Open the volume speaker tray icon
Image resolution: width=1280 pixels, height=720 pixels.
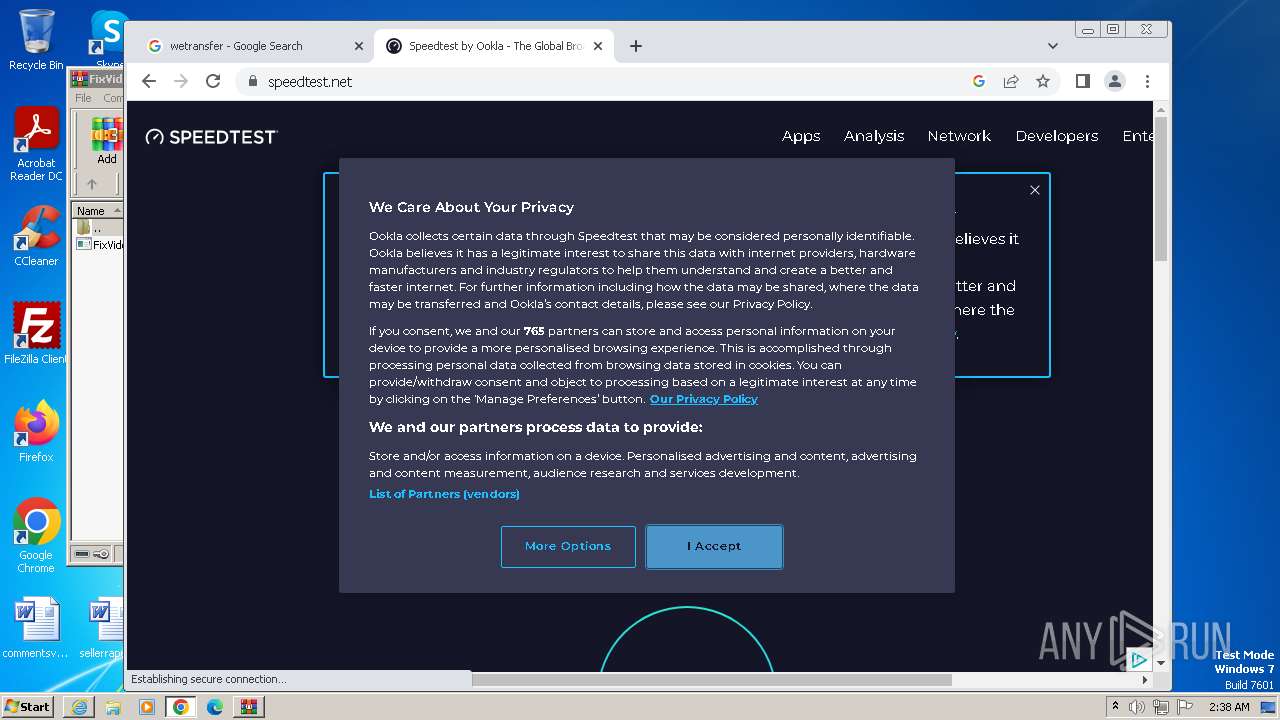tap(1137, 707)
